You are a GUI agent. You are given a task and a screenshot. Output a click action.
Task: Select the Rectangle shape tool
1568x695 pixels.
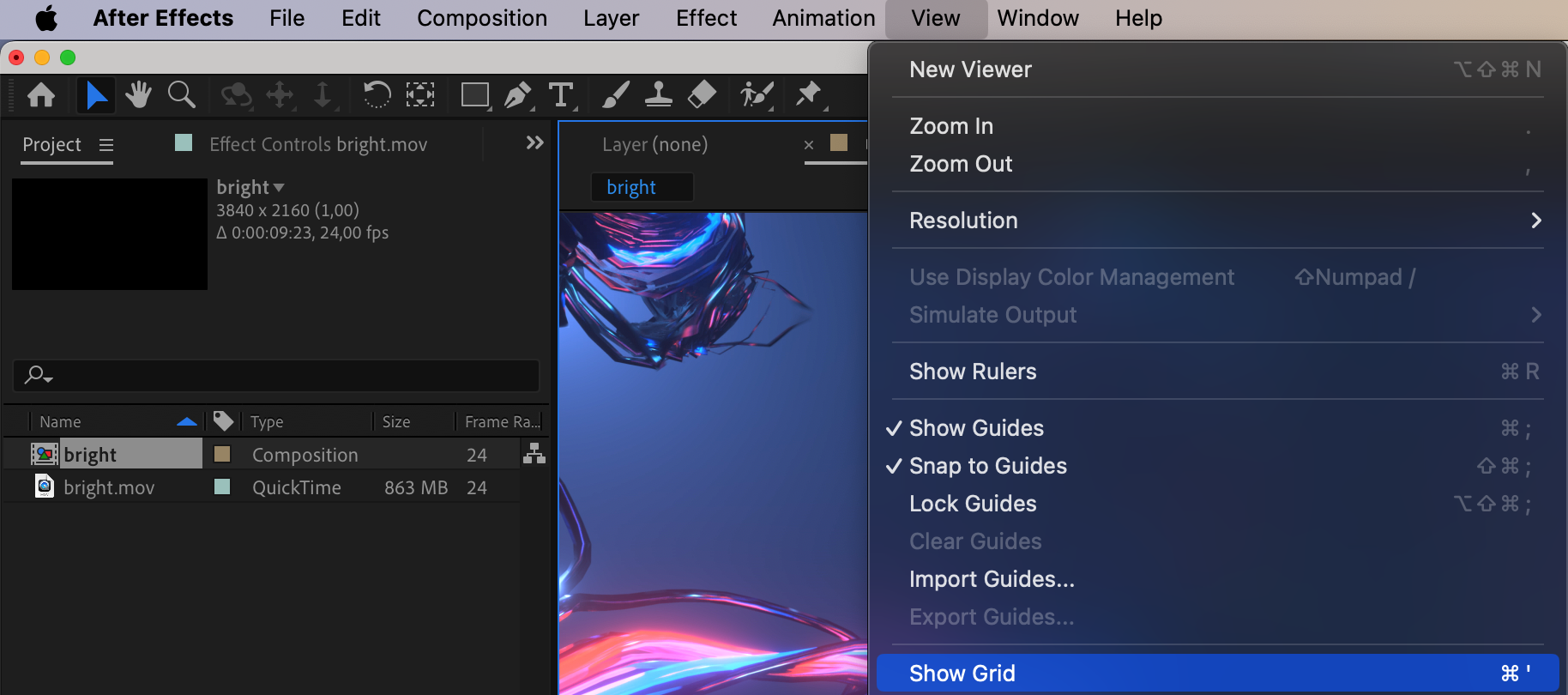[x=475, y=94]
